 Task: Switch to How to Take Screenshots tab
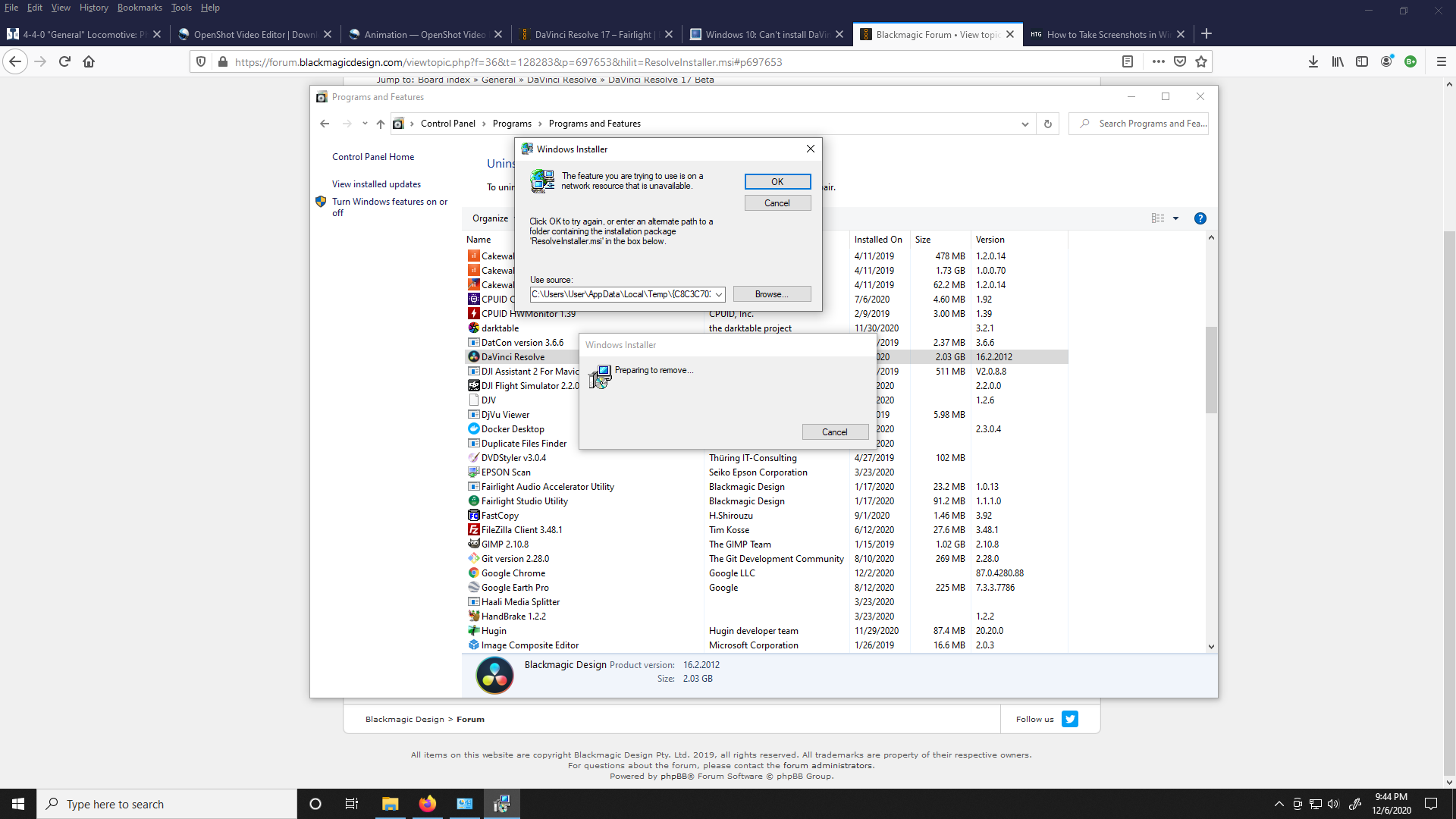tap(1107, 34)
